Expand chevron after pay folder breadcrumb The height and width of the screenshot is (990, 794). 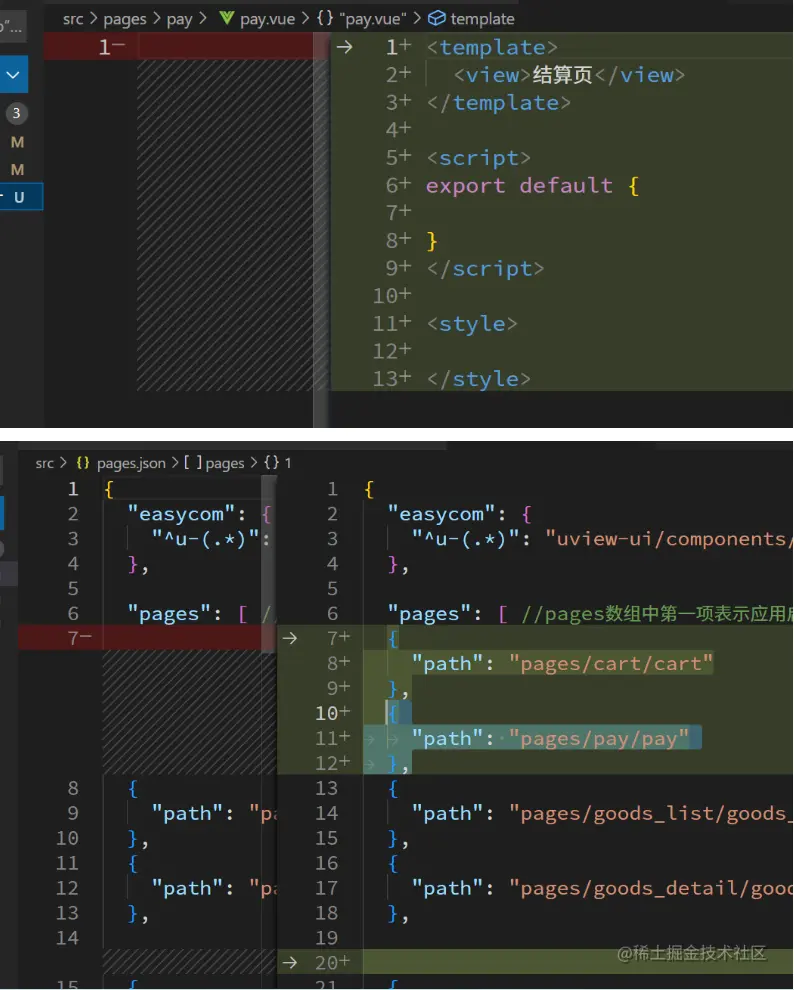[x=203, y=18]
